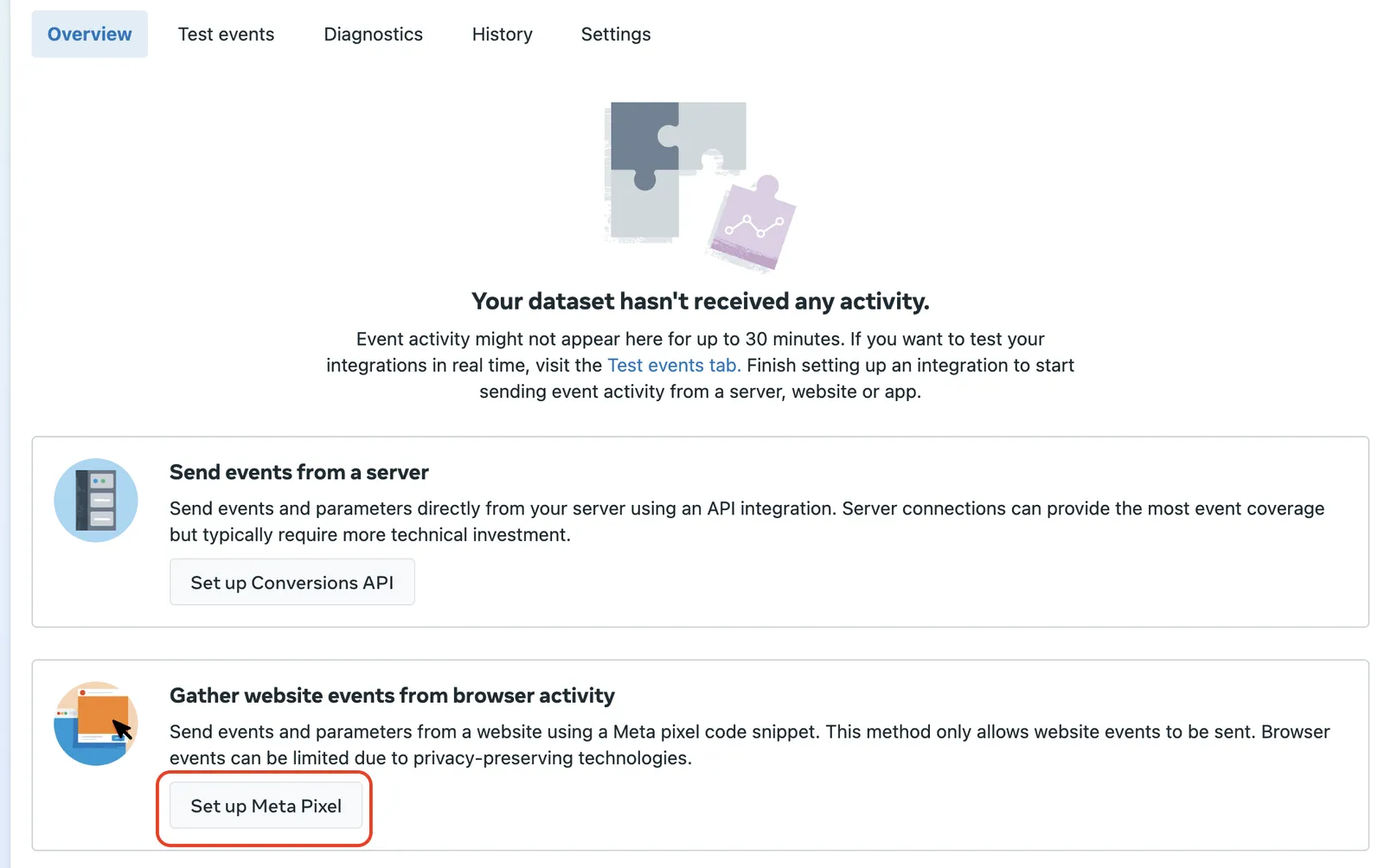Image resolution: width=1384 pixels, height=868 pixels.
Task: Click 'Send events from a server' heading
Action: click(x=299, y=472)
